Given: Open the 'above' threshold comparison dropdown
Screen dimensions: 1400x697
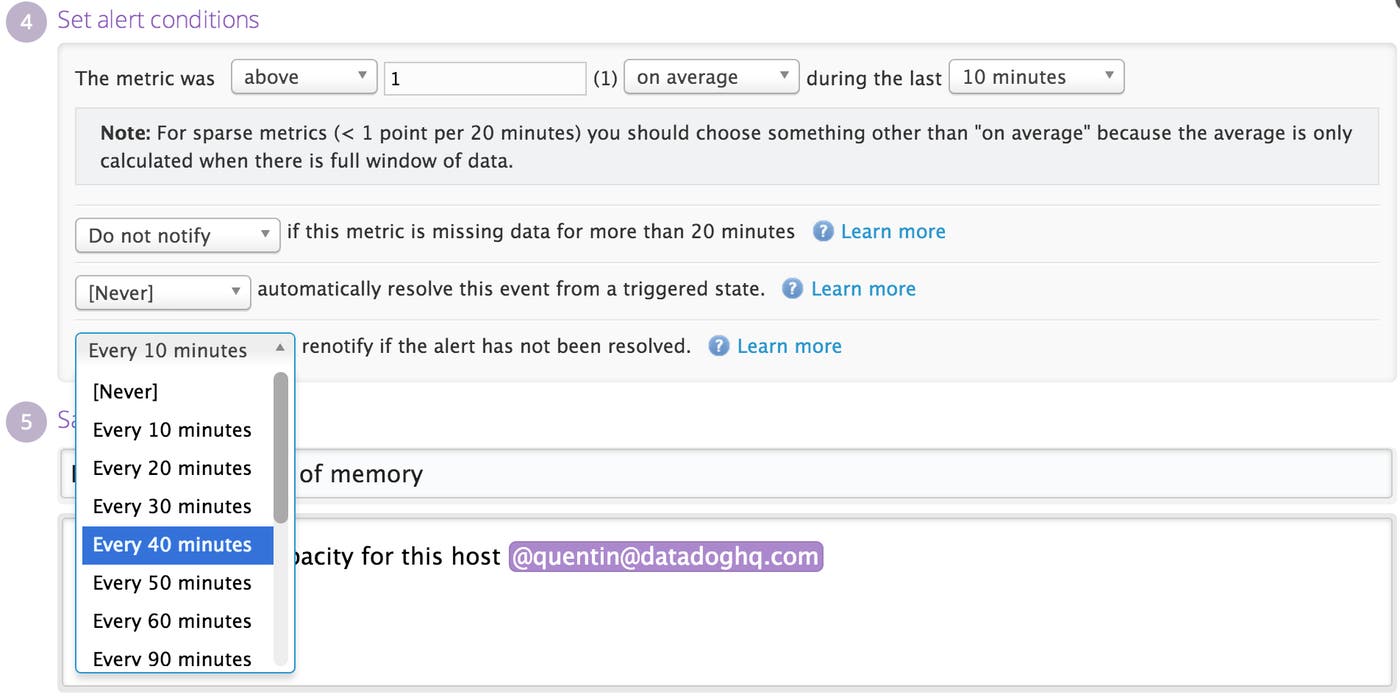Looking at the screenshot, I should (303, 77).
